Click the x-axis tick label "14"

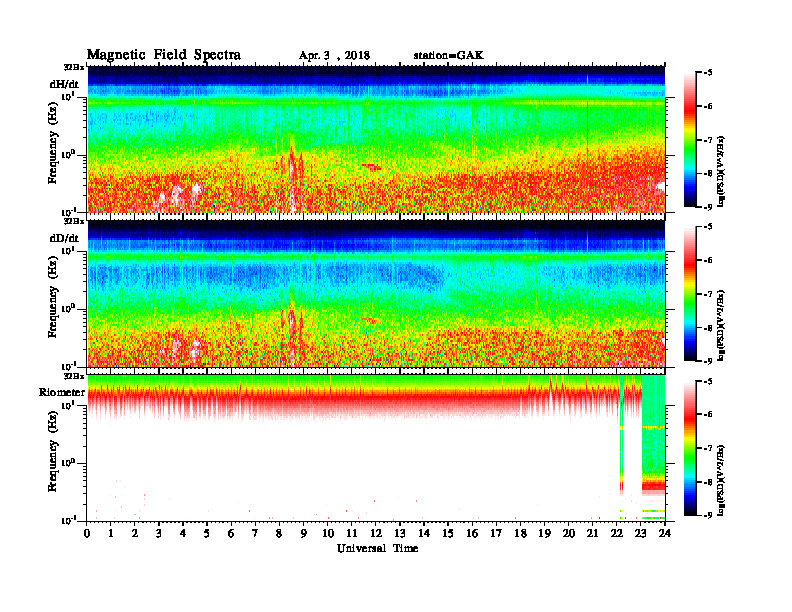point(424,533)
